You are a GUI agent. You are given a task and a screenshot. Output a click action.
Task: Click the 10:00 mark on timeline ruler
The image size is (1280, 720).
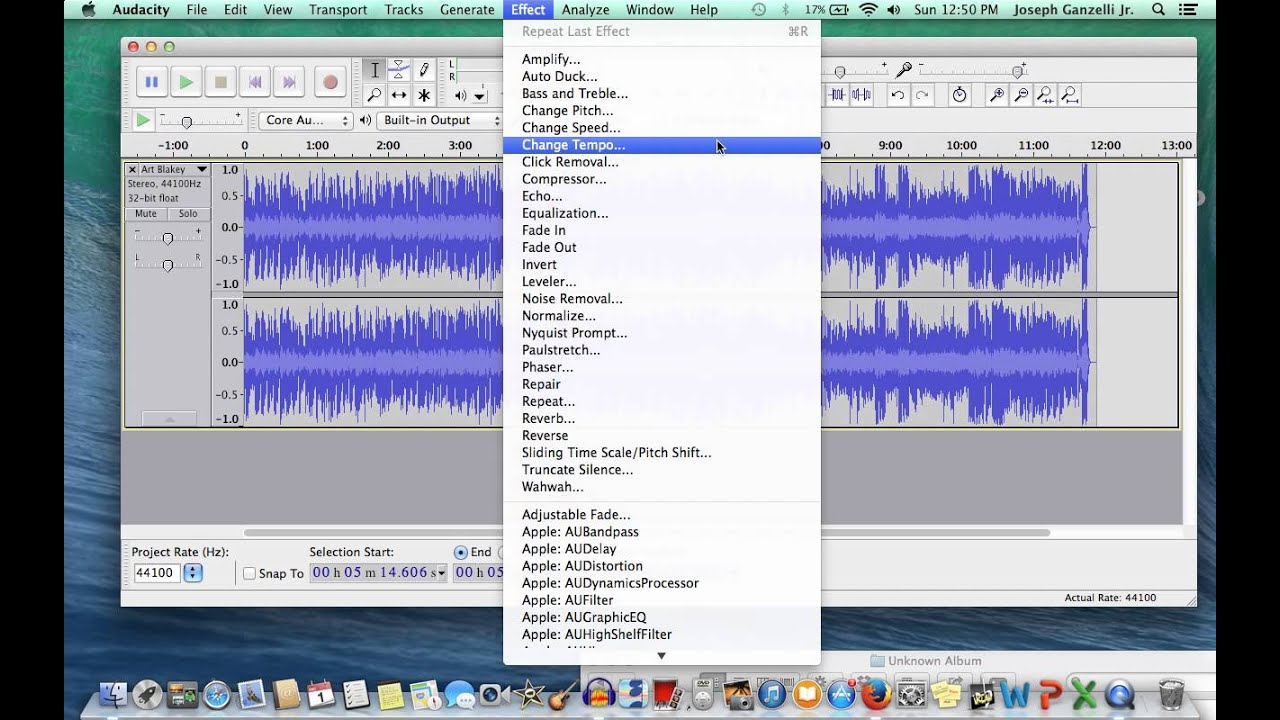961,145
